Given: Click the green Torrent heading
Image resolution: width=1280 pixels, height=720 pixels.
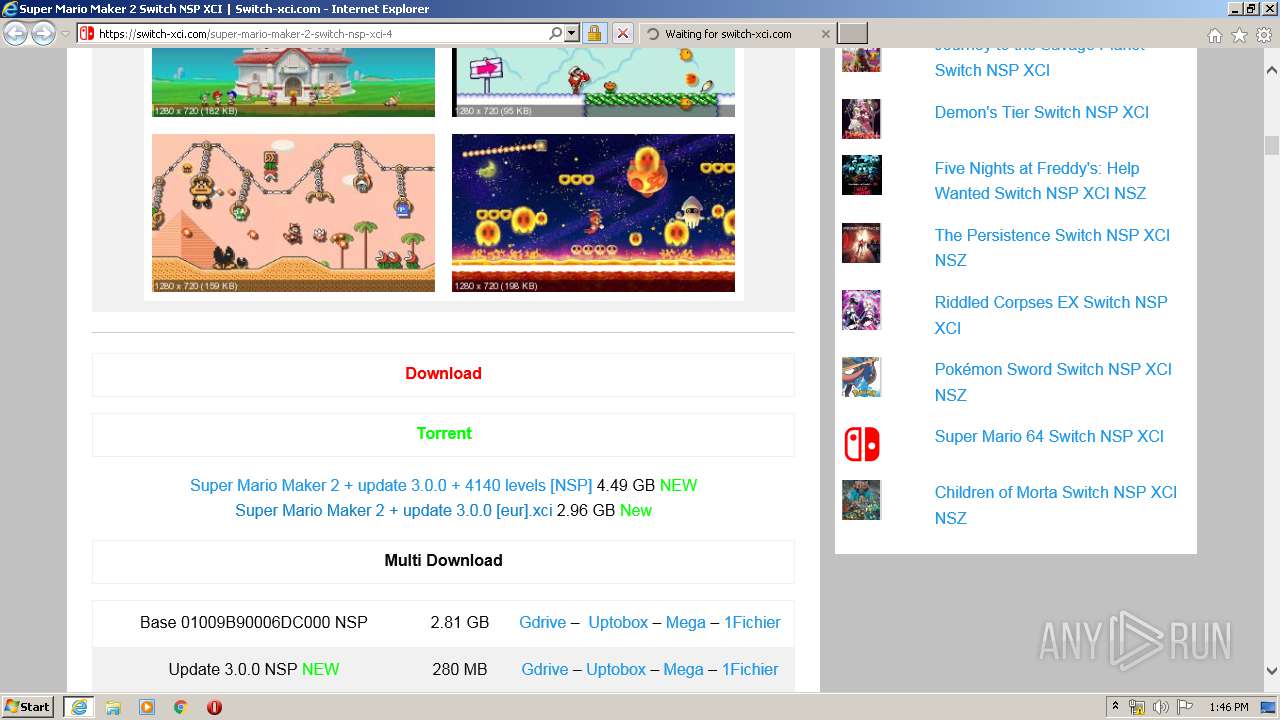Looking at the screenshot, I should (x=444, y=433).
